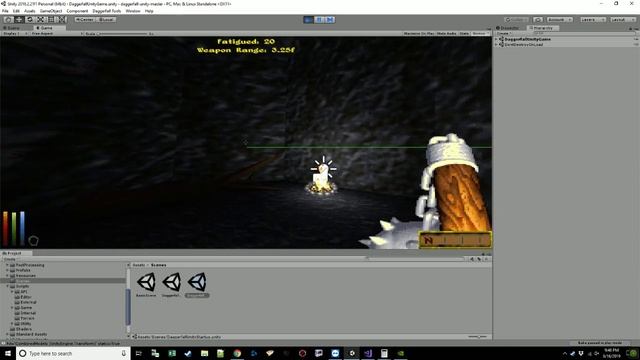Open the GameObject menu
Image resolution: width=640 pixels, height=360 pixels.
tap(51, 11)
